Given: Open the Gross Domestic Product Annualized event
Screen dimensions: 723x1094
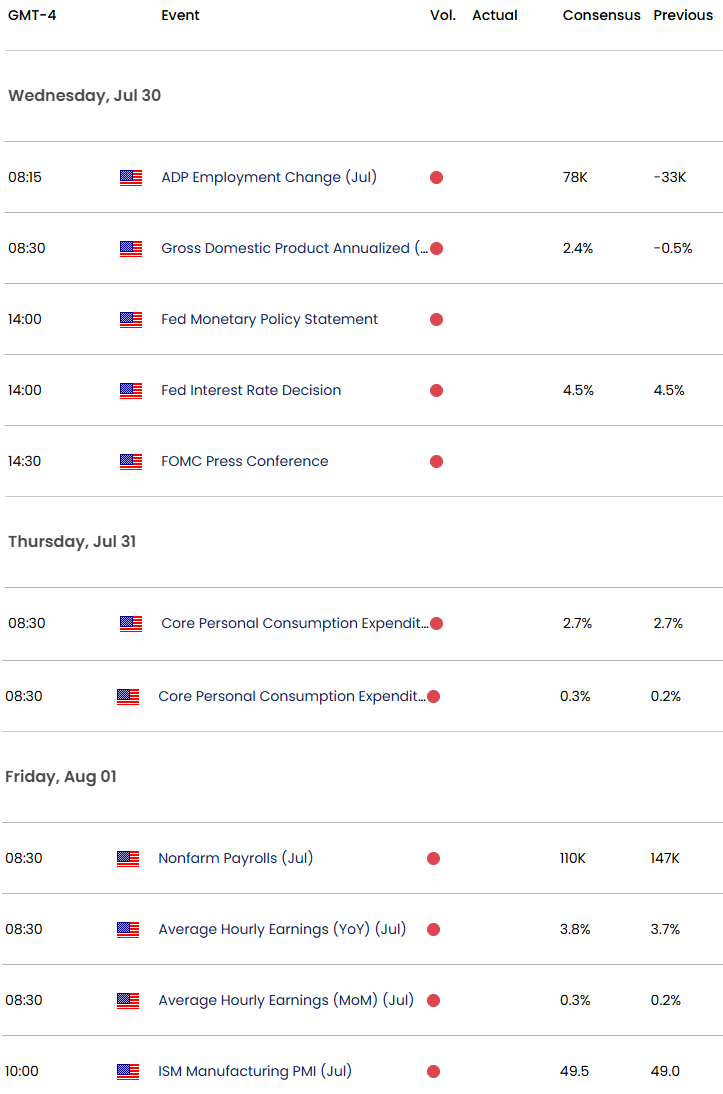Looking at the screenshot, I should pyautogui.click(x=292, y=249).
